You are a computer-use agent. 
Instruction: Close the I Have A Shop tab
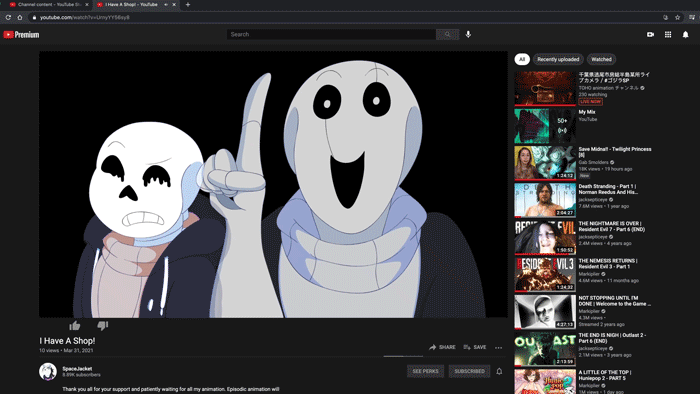point(174,4)
